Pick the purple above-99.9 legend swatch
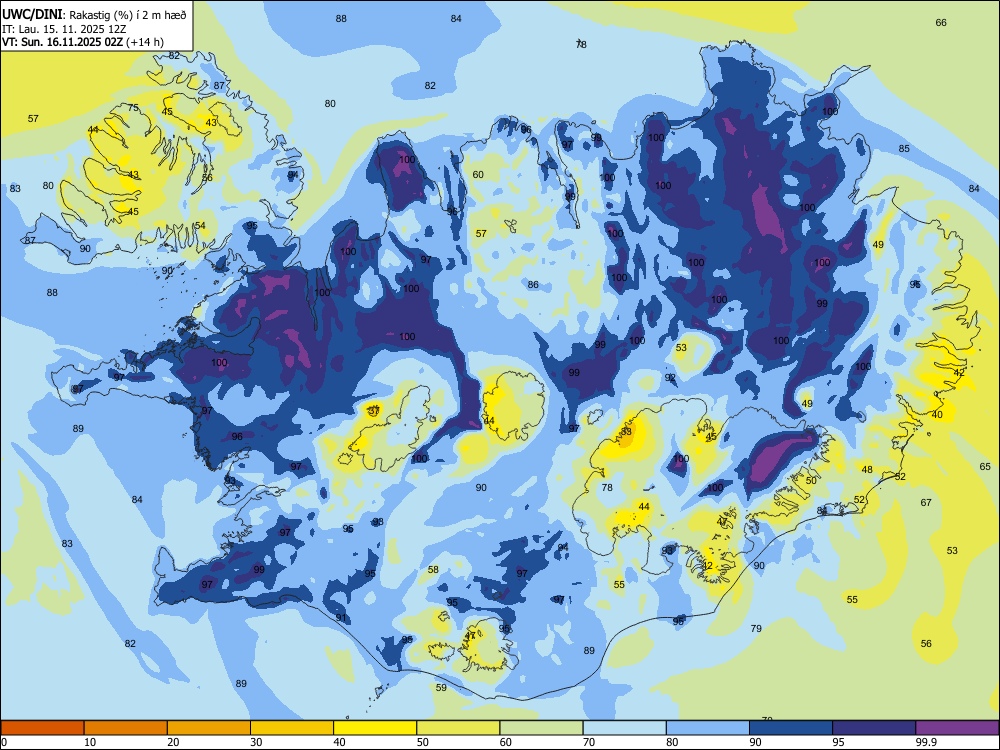This screenshot has height=750, width=1000. (957, 728)
